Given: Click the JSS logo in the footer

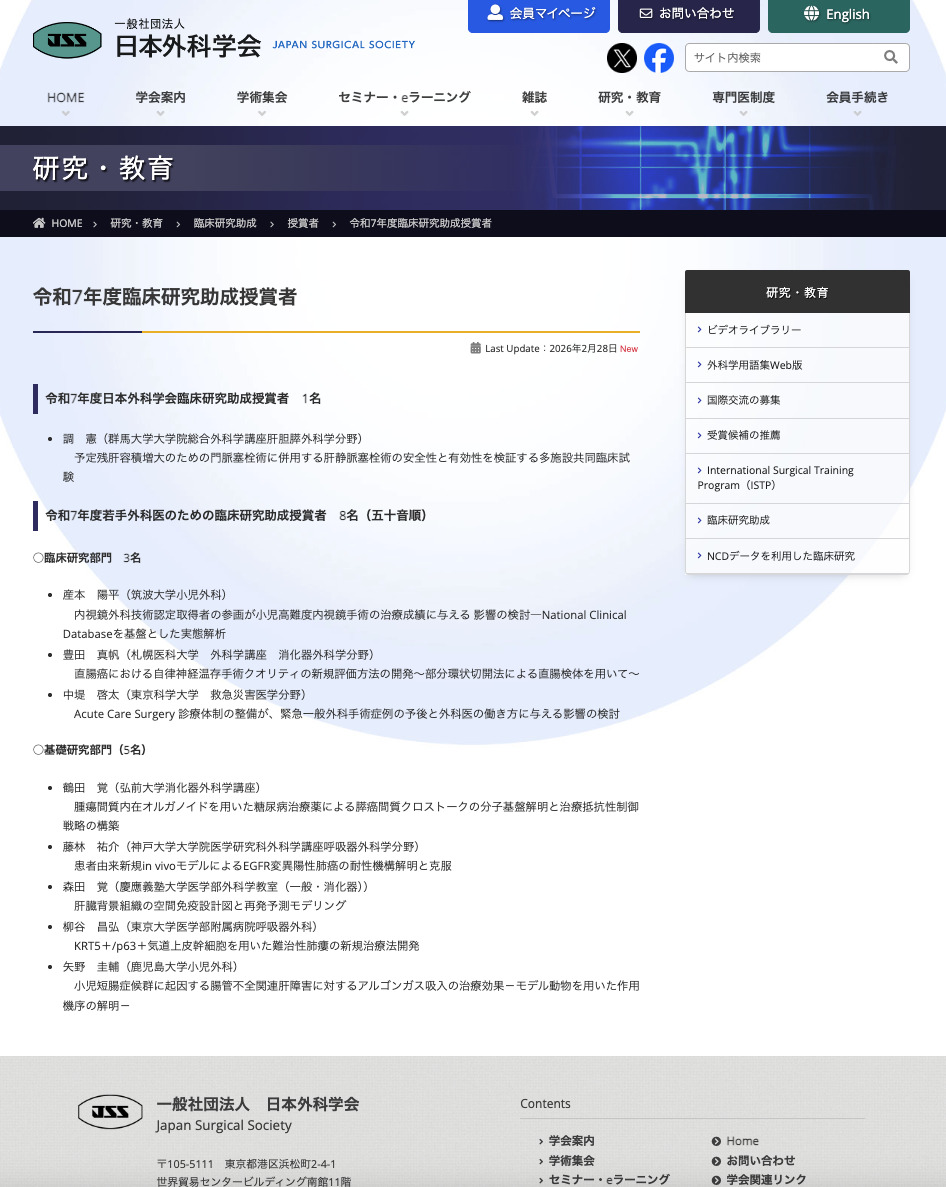Looking at the screenshot, I should click(110, 1111).
